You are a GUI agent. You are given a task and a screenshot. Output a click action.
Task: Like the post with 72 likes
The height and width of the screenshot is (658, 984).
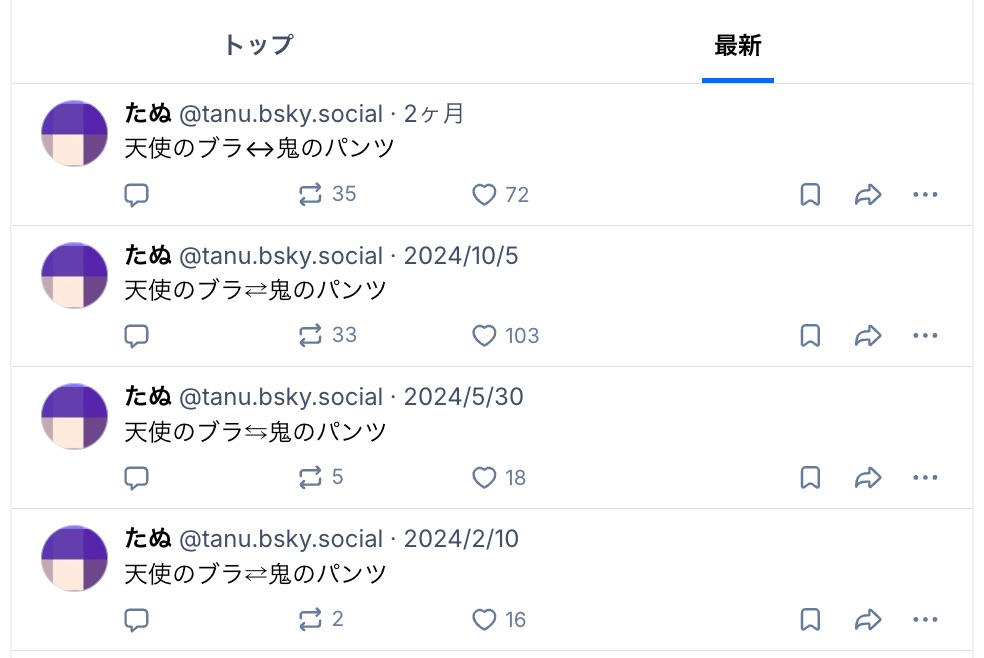click(x=484, y=195)
